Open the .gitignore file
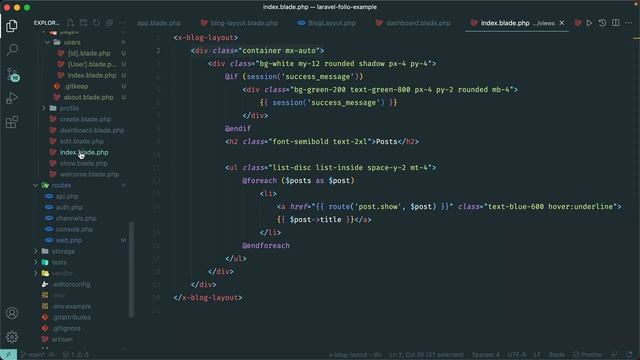Screen dimensions: 640x360 [x=67, y=329]
